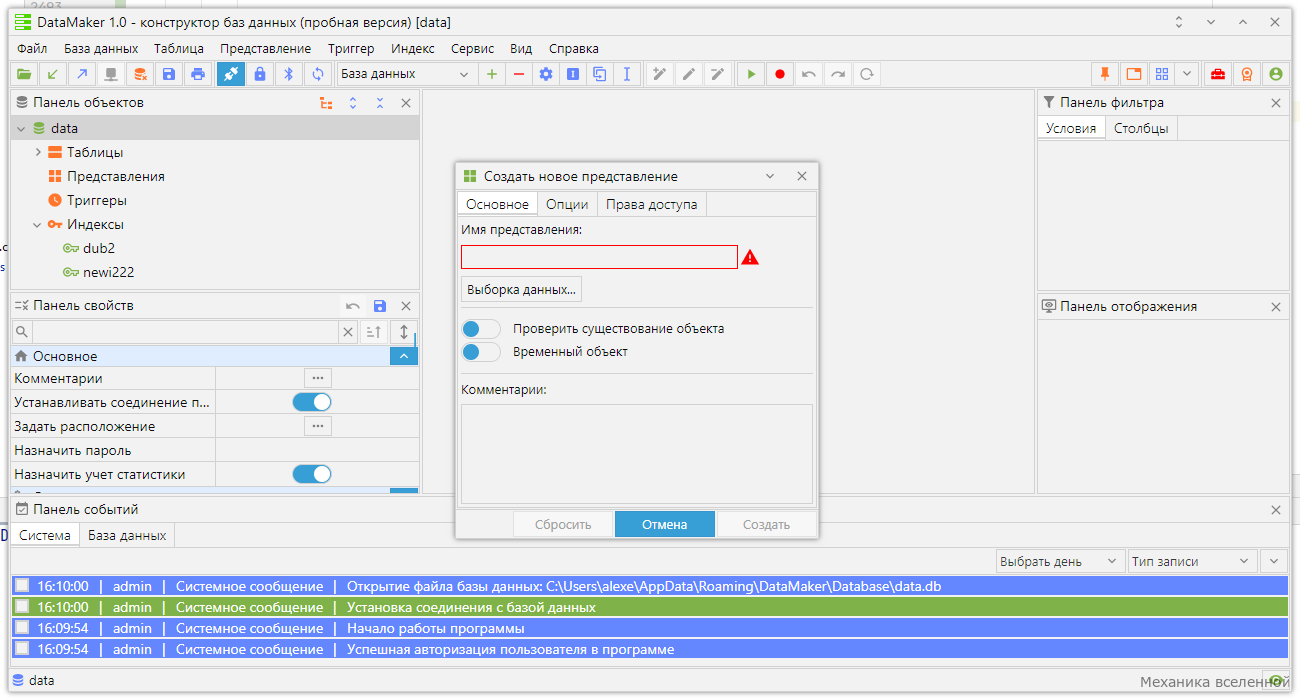Click the green import arrow icon
The width and height of the screenshot is (1300, 700).
53,74
